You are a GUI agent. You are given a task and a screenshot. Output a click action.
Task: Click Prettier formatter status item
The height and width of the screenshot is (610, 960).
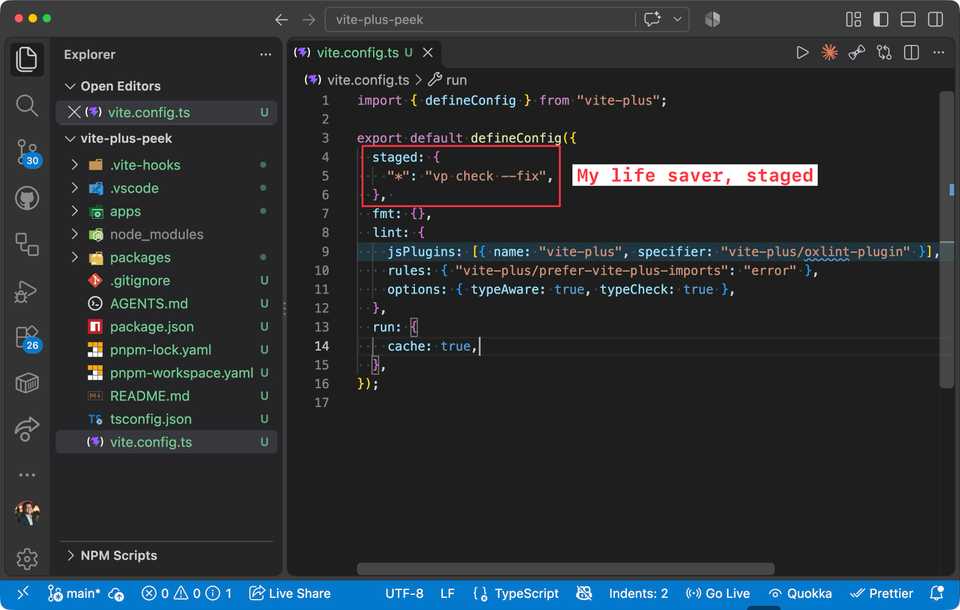point(882,593)
